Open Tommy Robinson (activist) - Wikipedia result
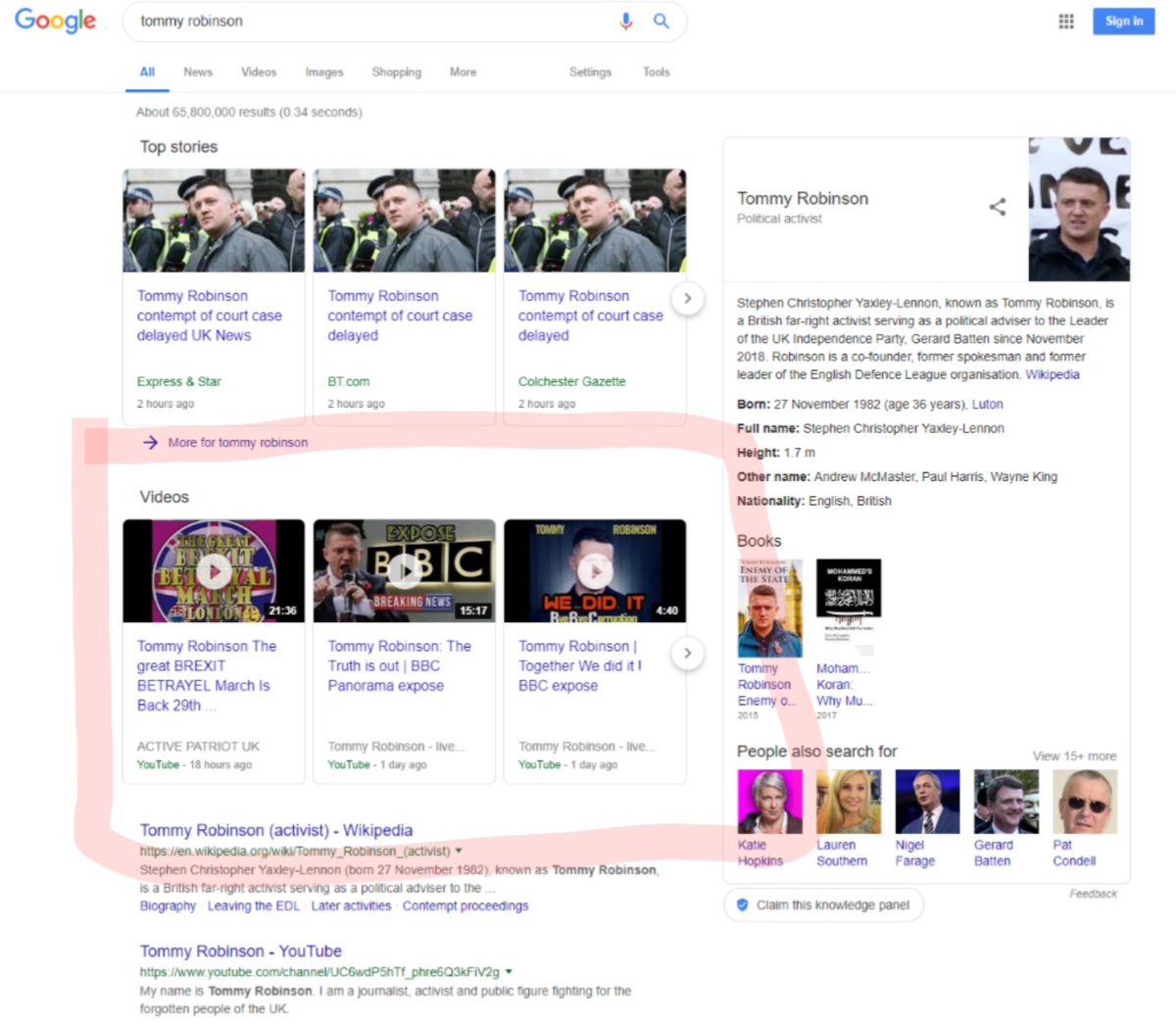Viewport: 1176px width, 1026px height. click(x=276, y=830)
